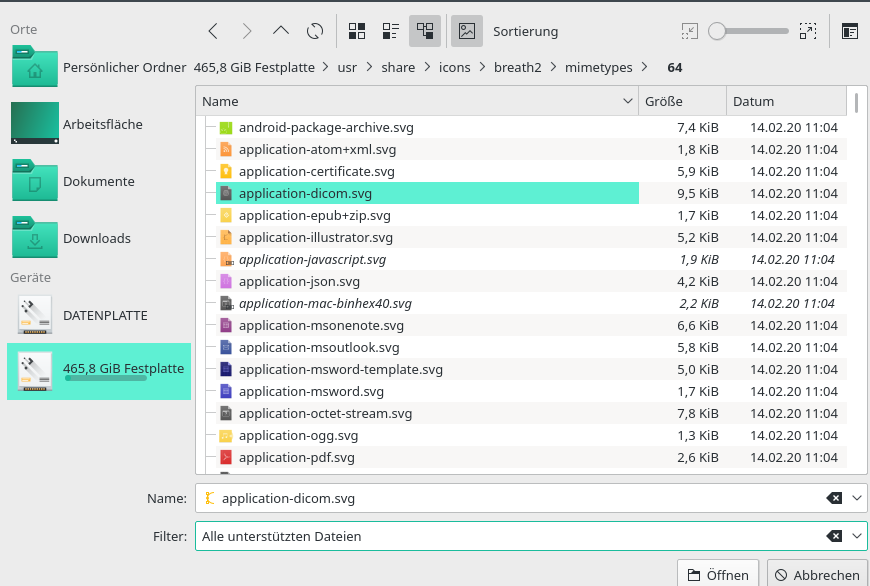Reload the current folder view
This screenshot has width=870, height=586.
315,31
